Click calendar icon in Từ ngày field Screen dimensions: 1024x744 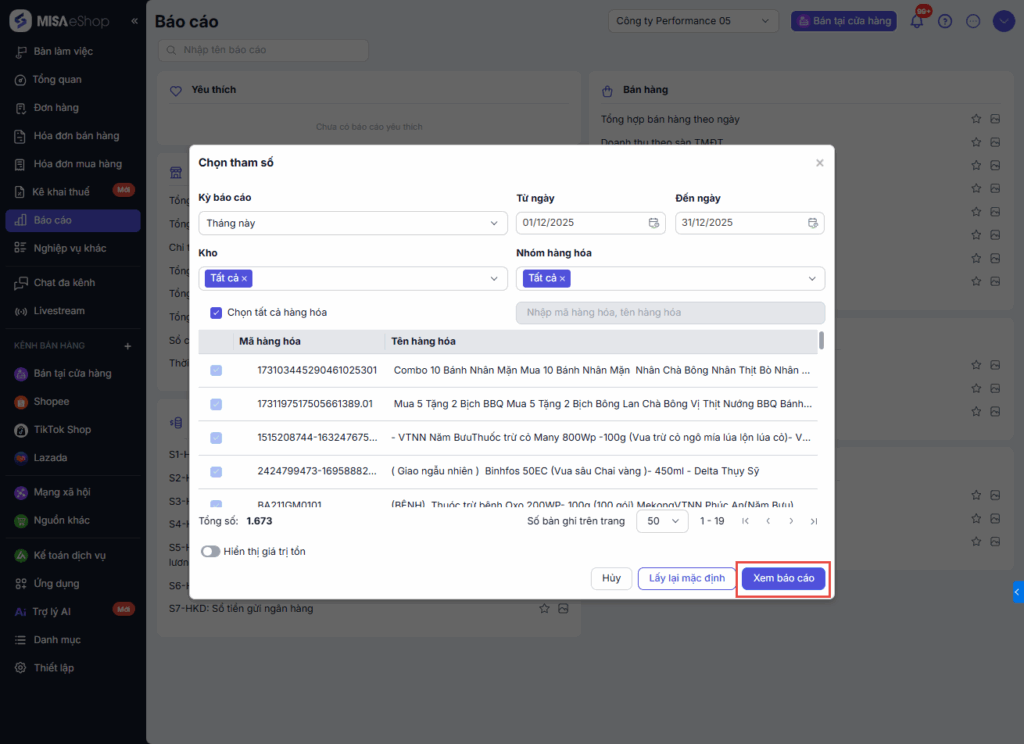654,223
